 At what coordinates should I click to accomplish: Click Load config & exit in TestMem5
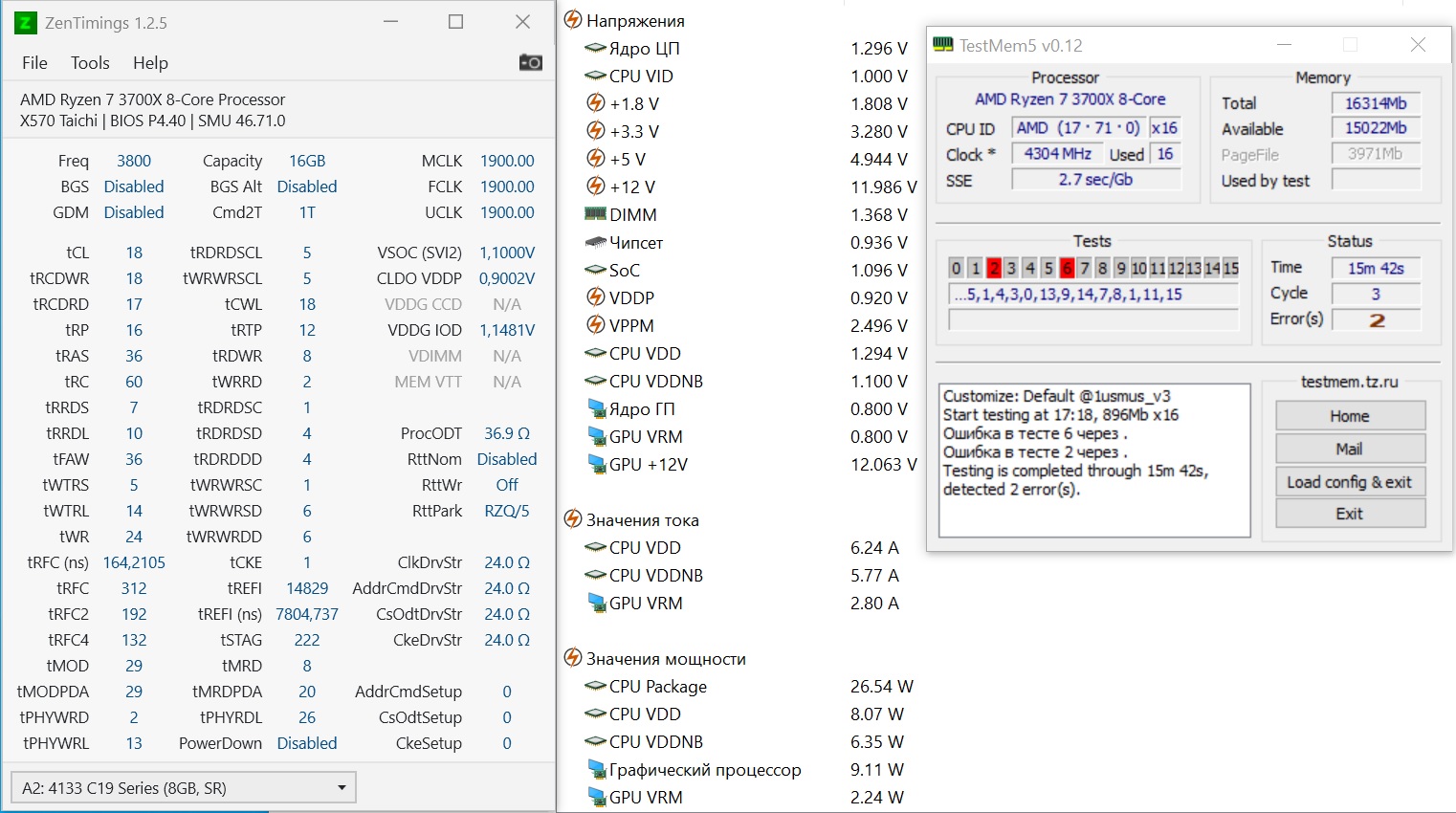(x=1350, y=481)
